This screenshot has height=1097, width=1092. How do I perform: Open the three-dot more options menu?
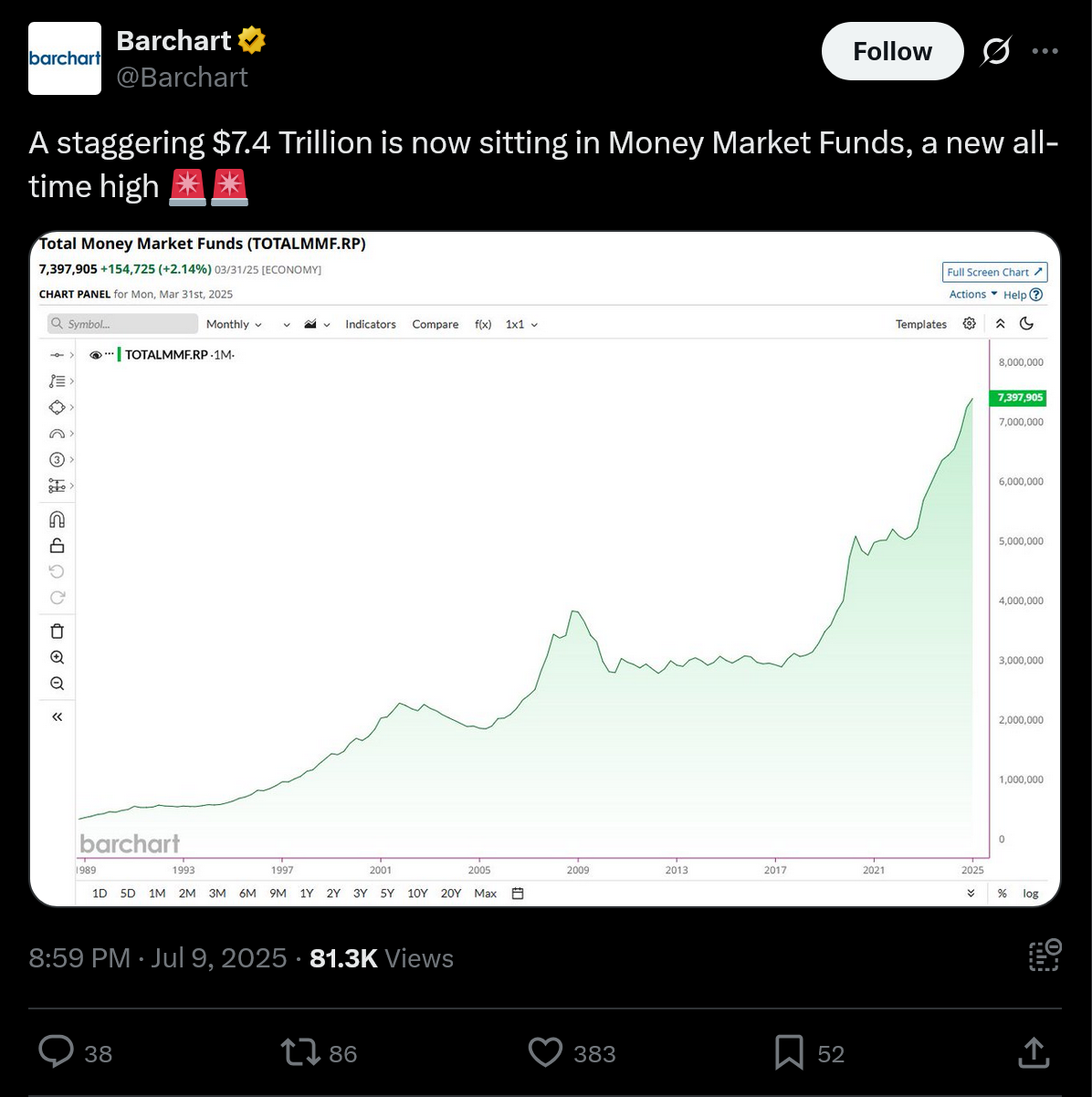[1045, 51]
